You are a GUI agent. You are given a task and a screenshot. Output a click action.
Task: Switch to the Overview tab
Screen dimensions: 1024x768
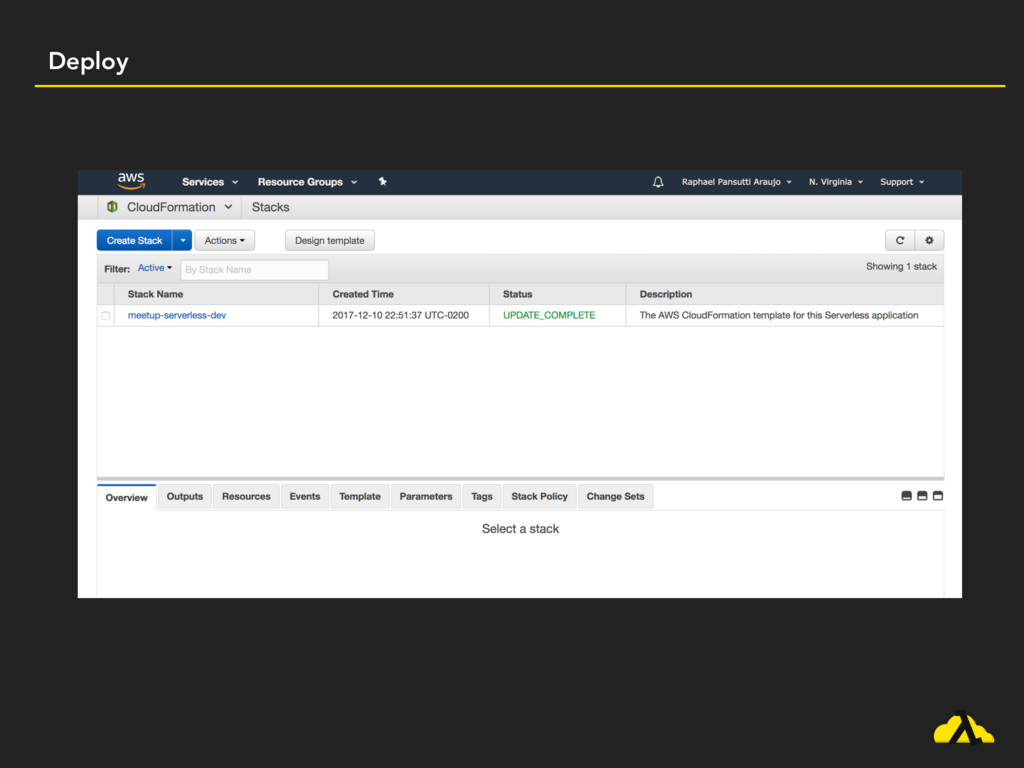coord(127,498)
